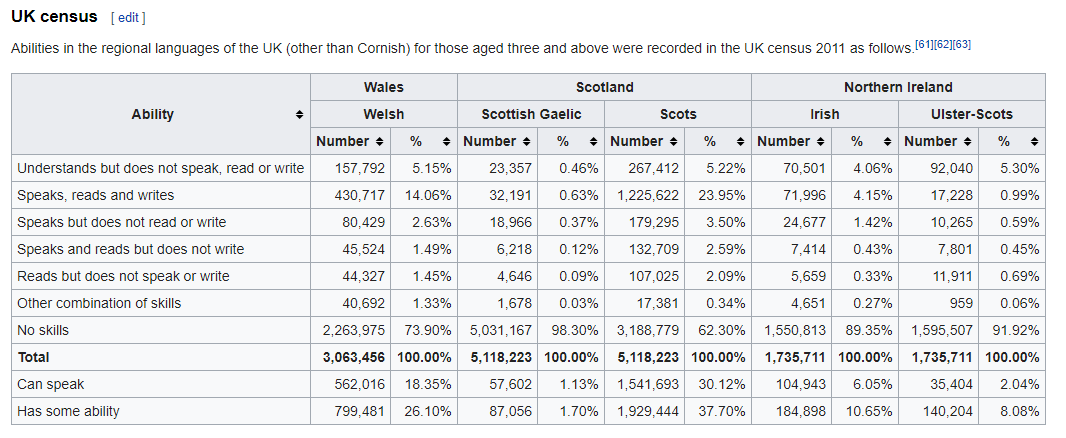Sort the table by Ability column arrow
Viewport: 1066px width, 438px height.
[x=299, y=115]
